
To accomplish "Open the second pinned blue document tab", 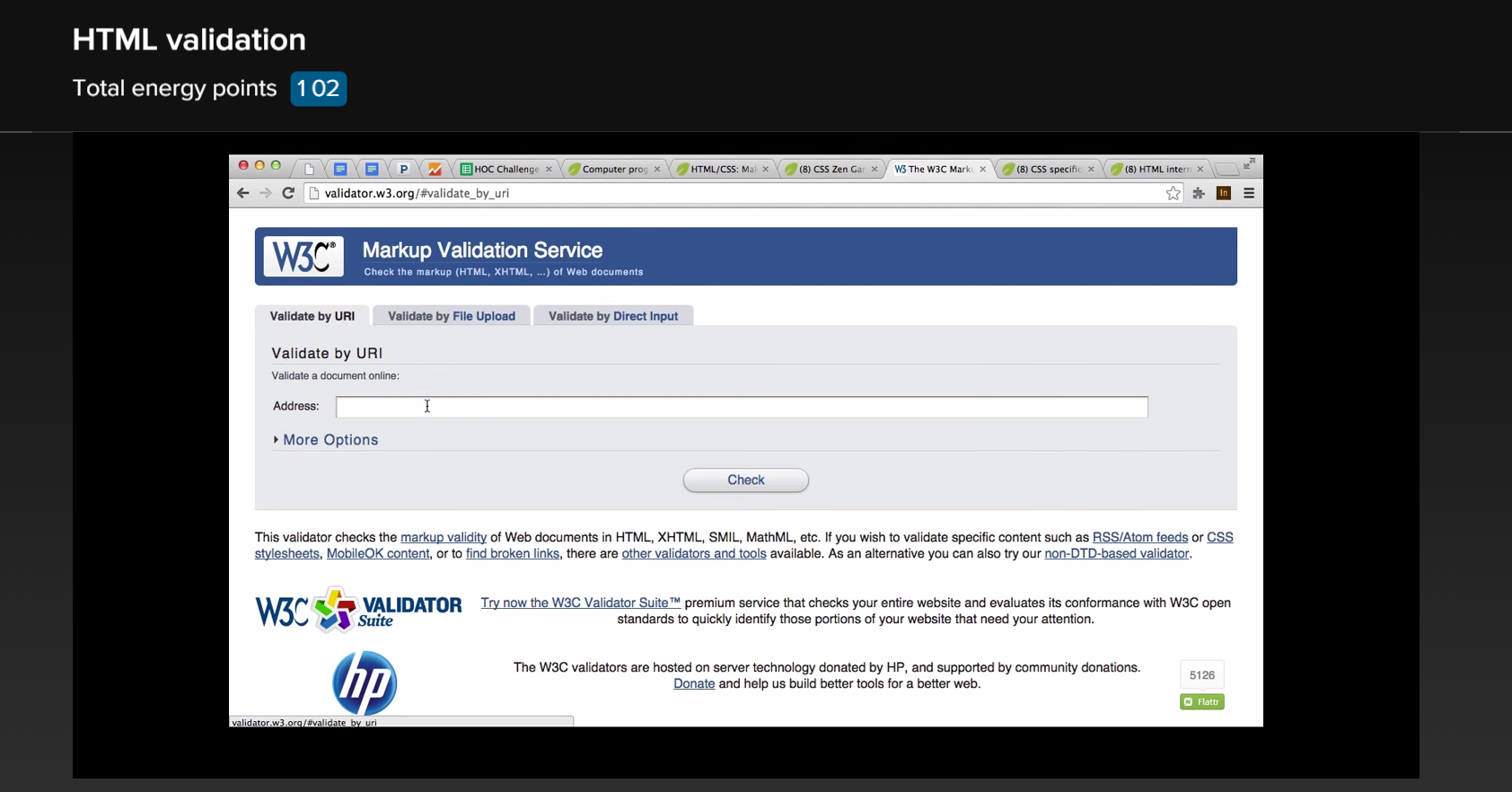I will (372, 169).
